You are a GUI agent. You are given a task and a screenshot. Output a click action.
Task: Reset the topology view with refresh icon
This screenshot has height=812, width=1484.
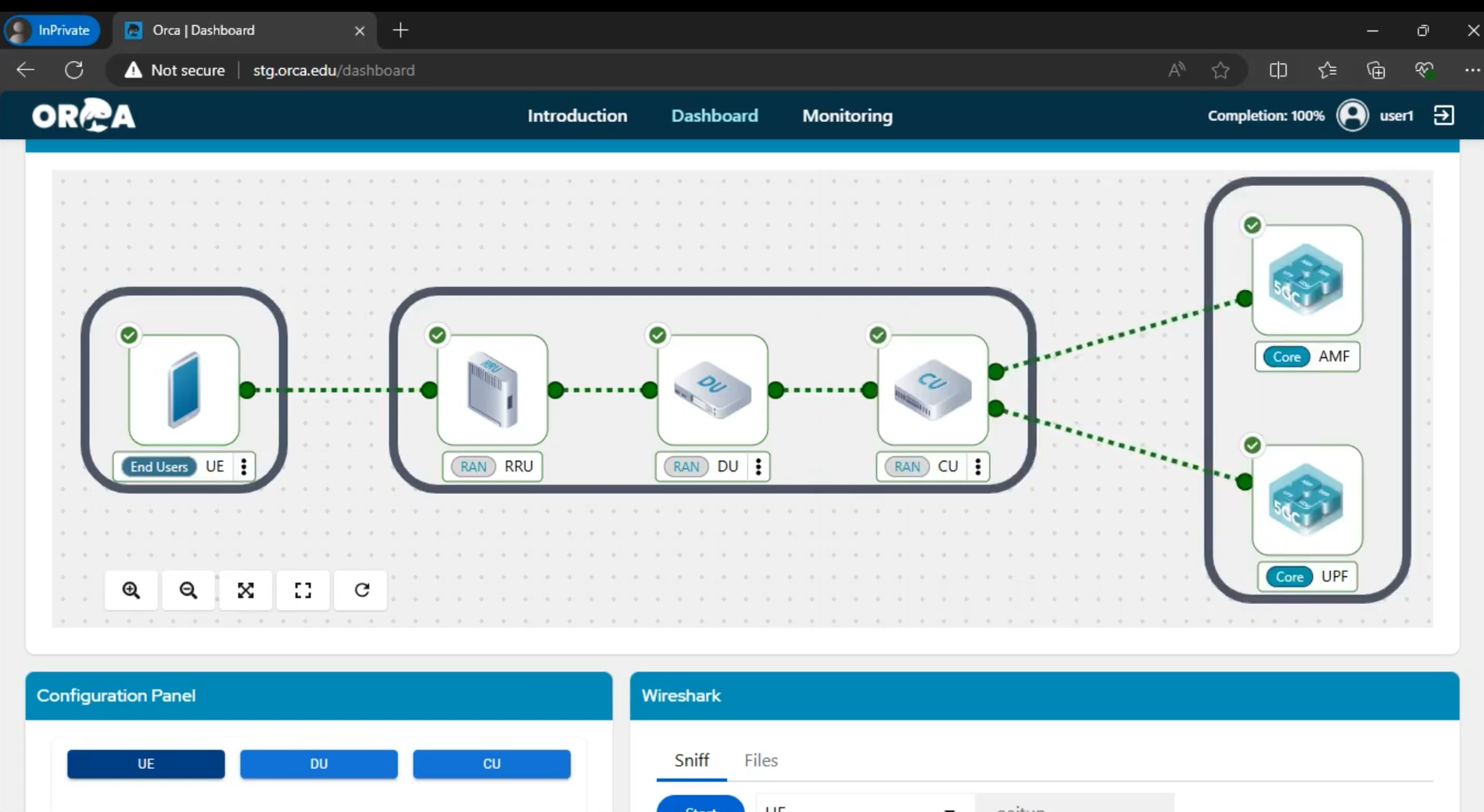(361, 590)
